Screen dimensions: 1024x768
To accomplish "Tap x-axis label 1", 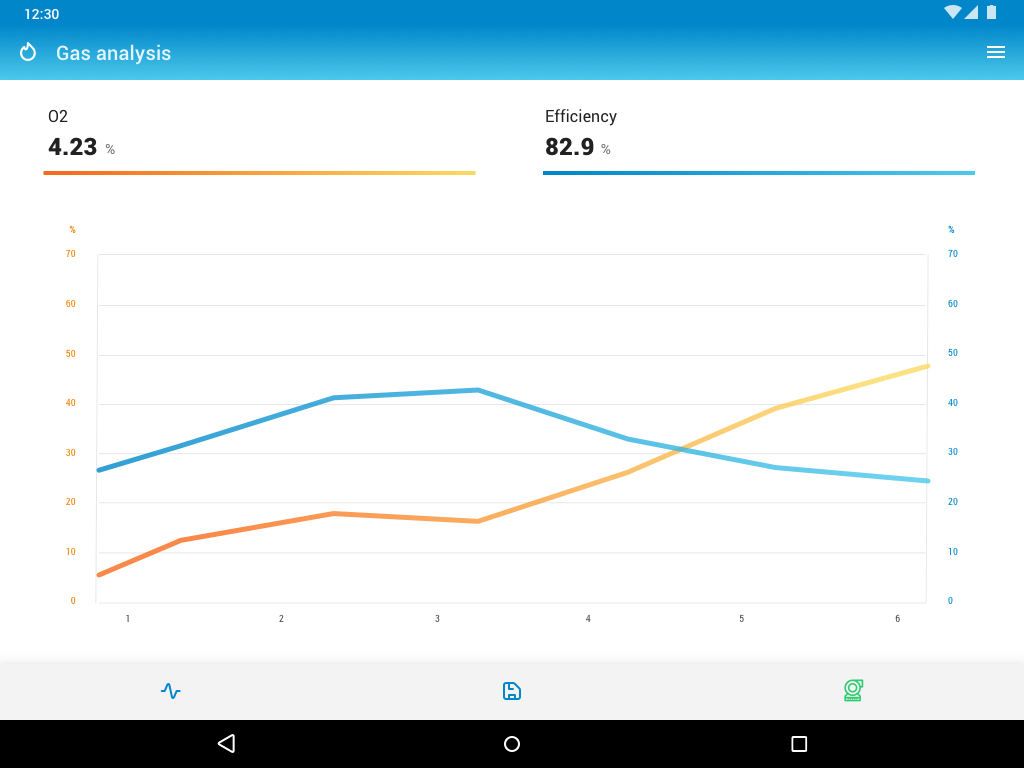I will [x=128, y=618].
